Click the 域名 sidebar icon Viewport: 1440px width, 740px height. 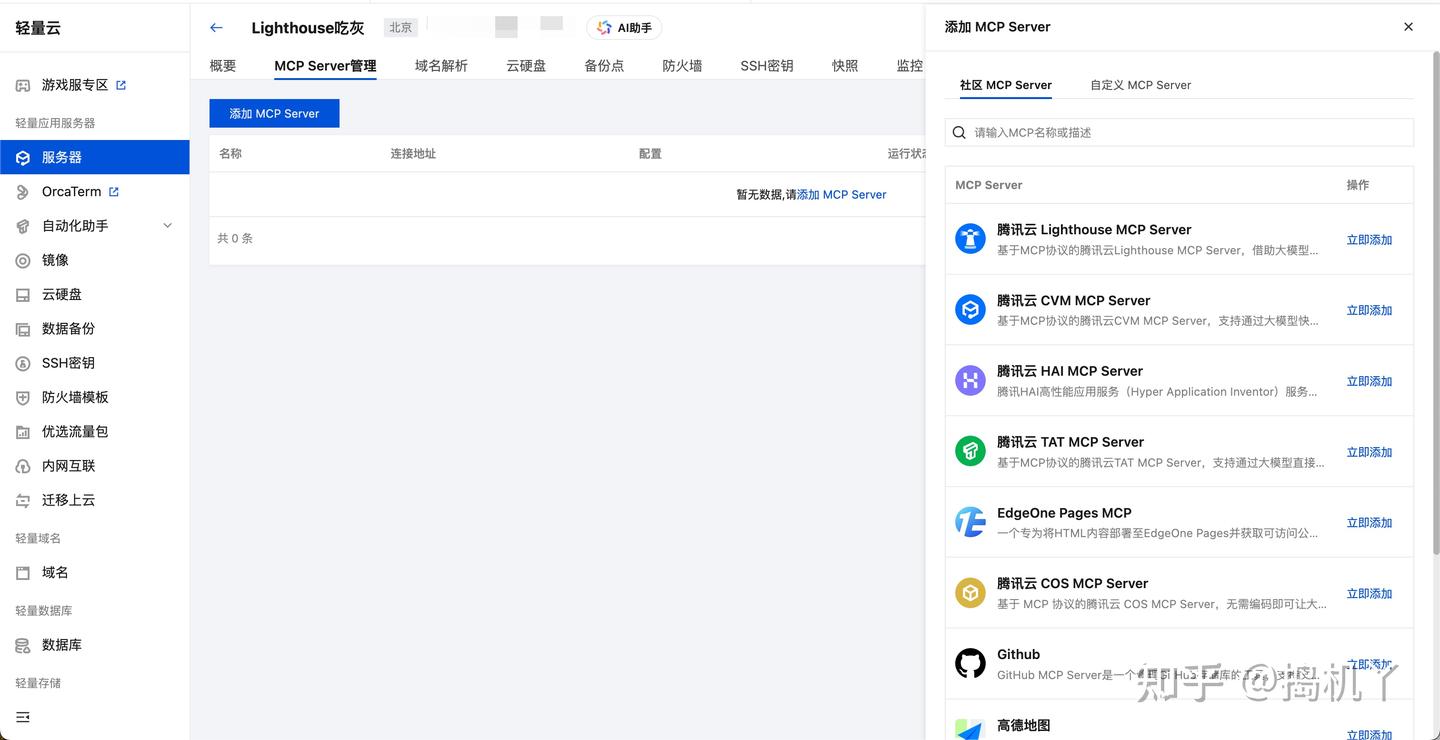(22, 573)
